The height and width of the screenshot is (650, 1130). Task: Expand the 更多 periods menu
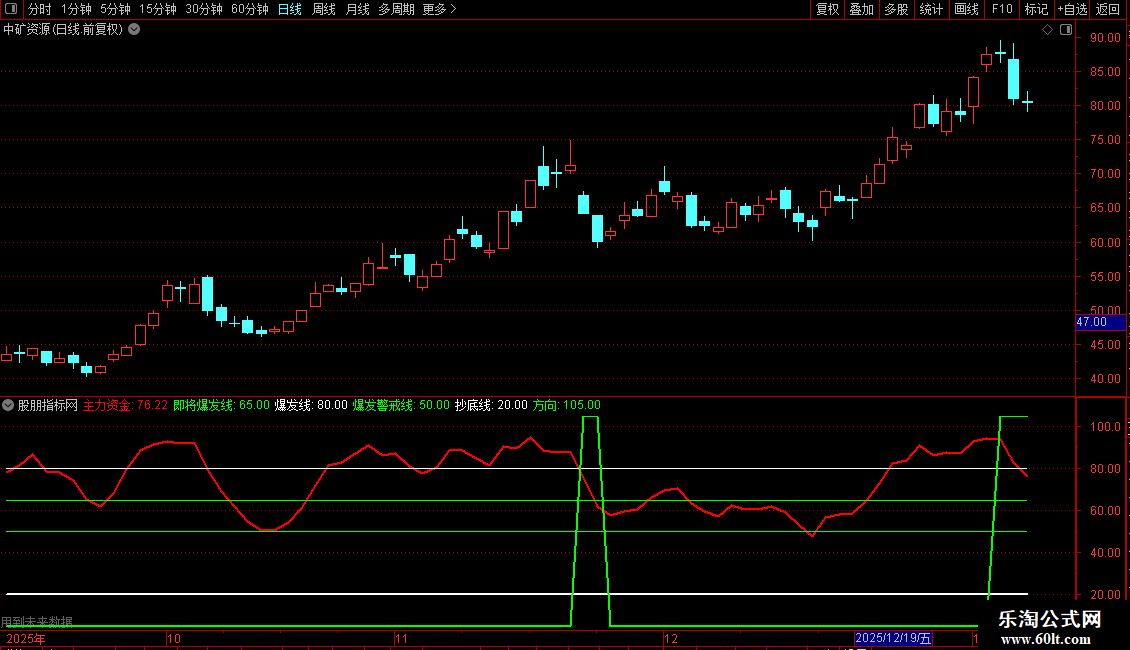coord(439,9)
